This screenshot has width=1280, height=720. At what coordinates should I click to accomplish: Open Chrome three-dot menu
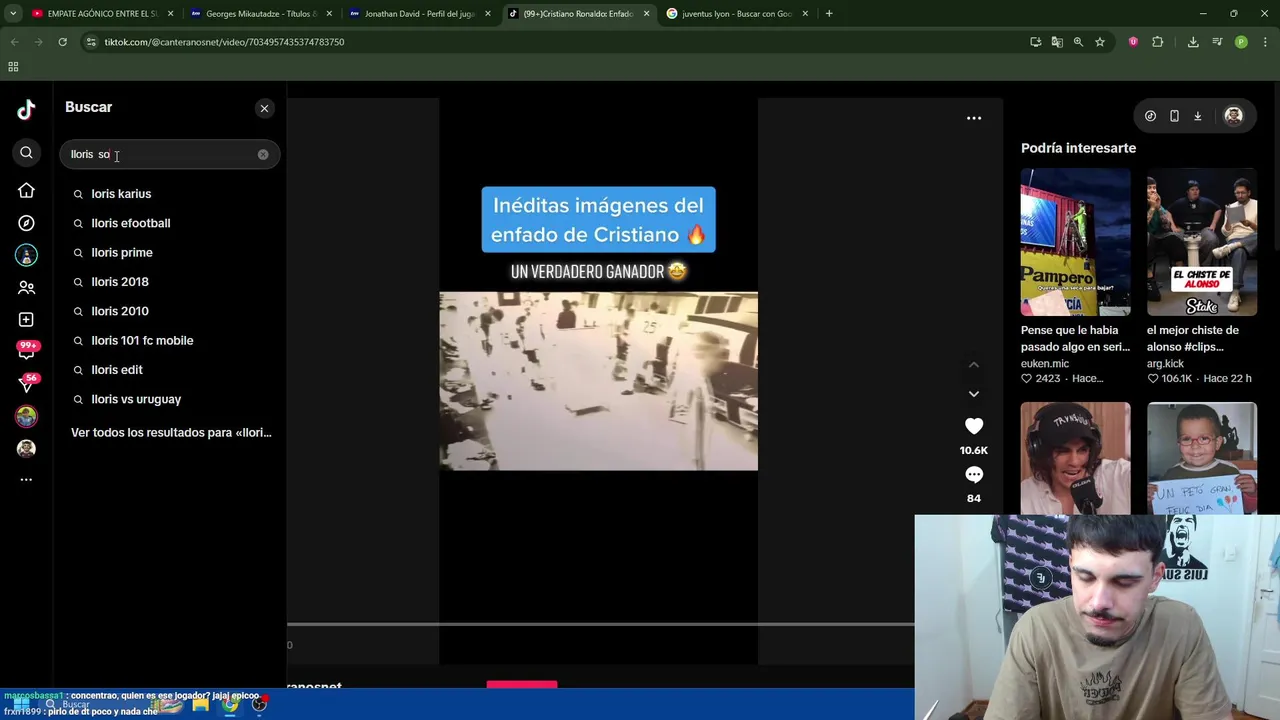(x=1266, y=42)
